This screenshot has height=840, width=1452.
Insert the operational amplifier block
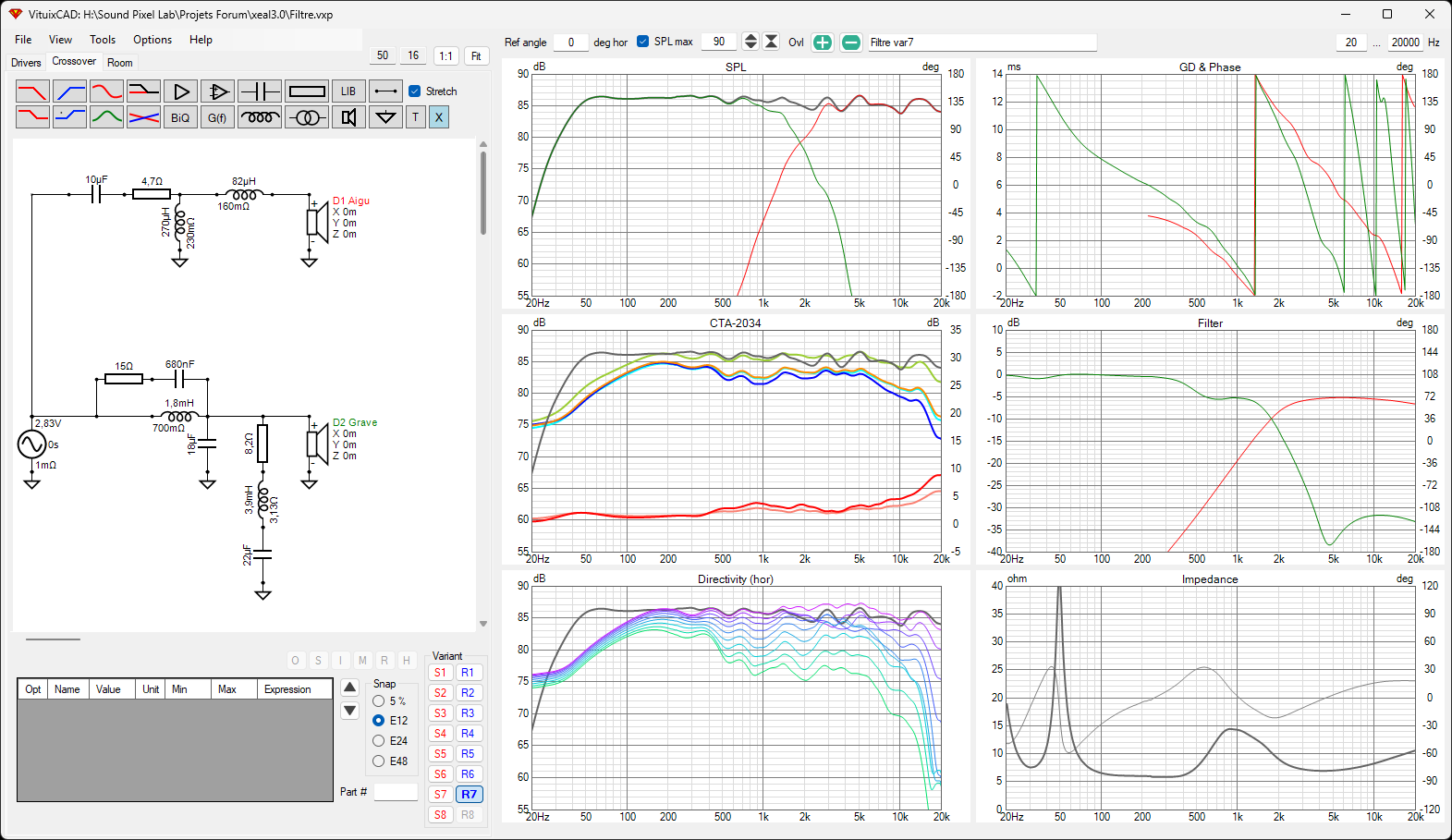(217, 91)
